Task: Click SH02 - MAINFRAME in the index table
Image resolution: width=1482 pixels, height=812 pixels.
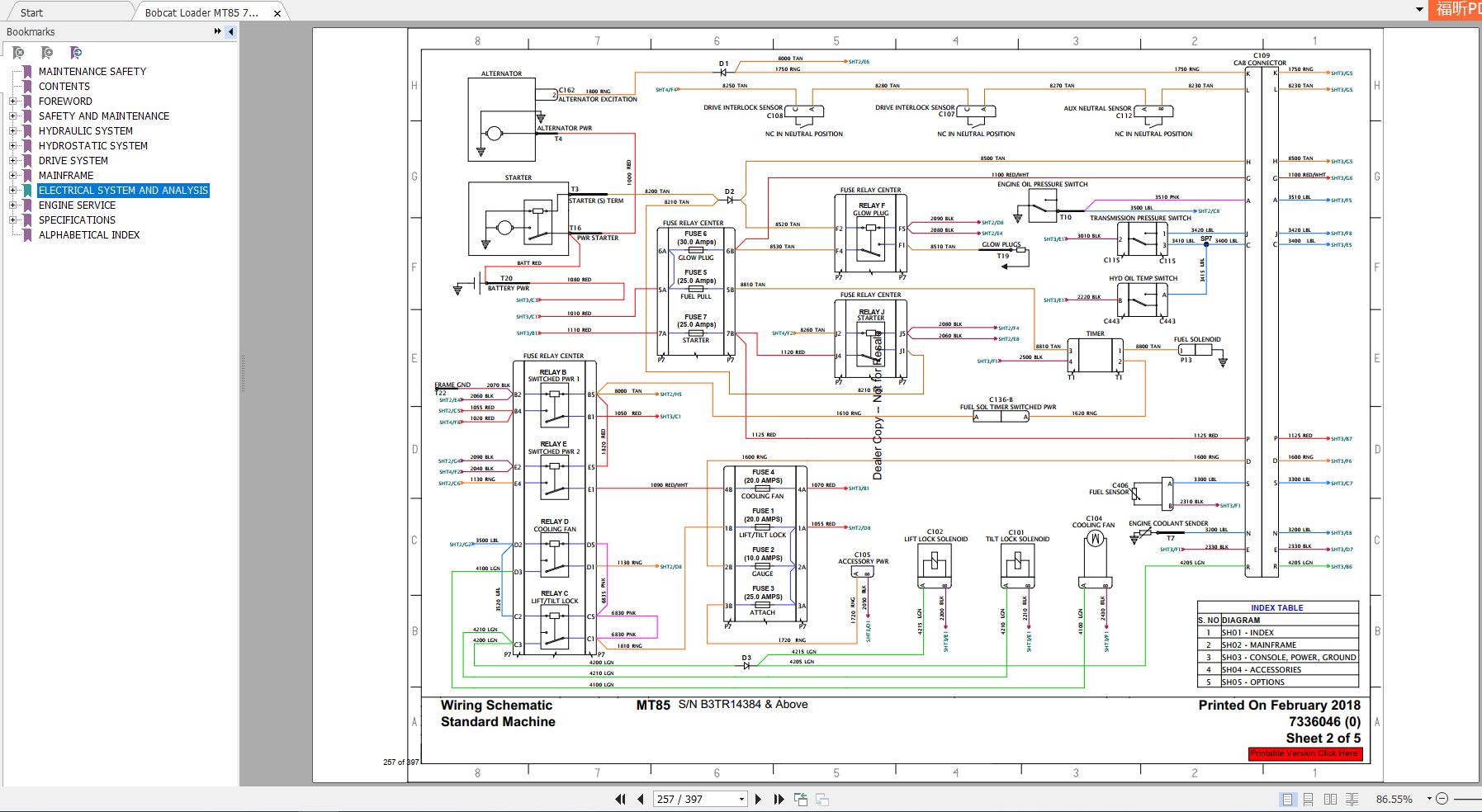Action: [1259, 645]
